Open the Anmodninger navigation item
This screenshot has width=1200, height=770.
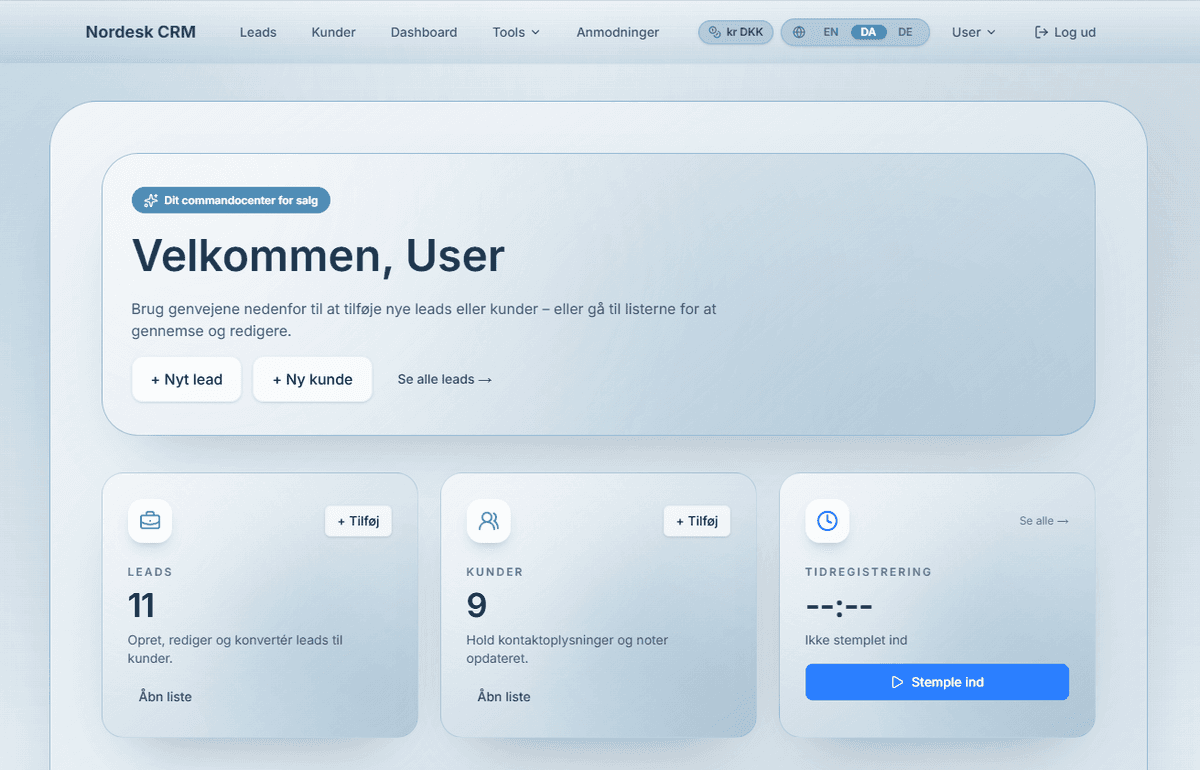[617, 31]
